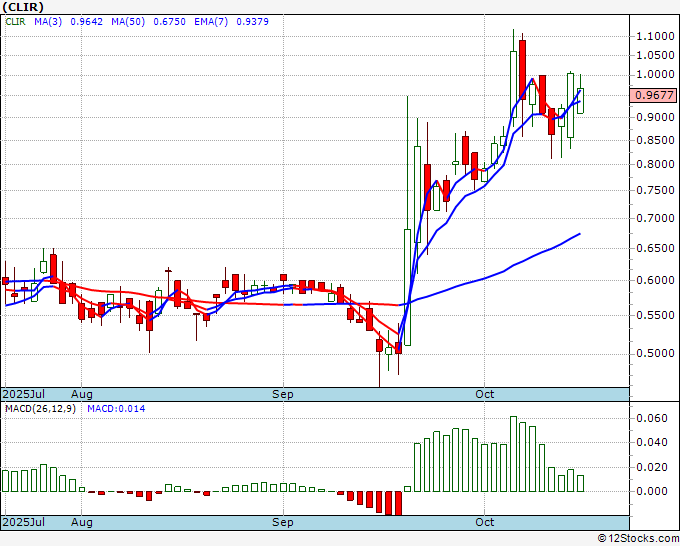Click the 0.8000 price axis label
The height and width of the screenshot is (546, 680).
655,164
